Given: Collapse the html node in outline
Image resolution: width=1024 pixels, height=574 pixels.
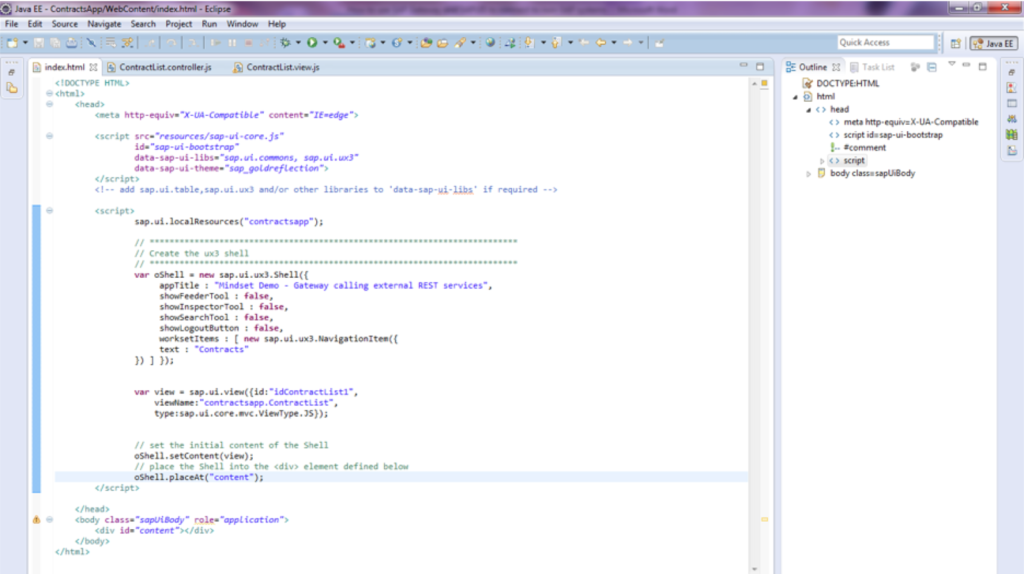Looking at the screenshot, I should (795, 97).
